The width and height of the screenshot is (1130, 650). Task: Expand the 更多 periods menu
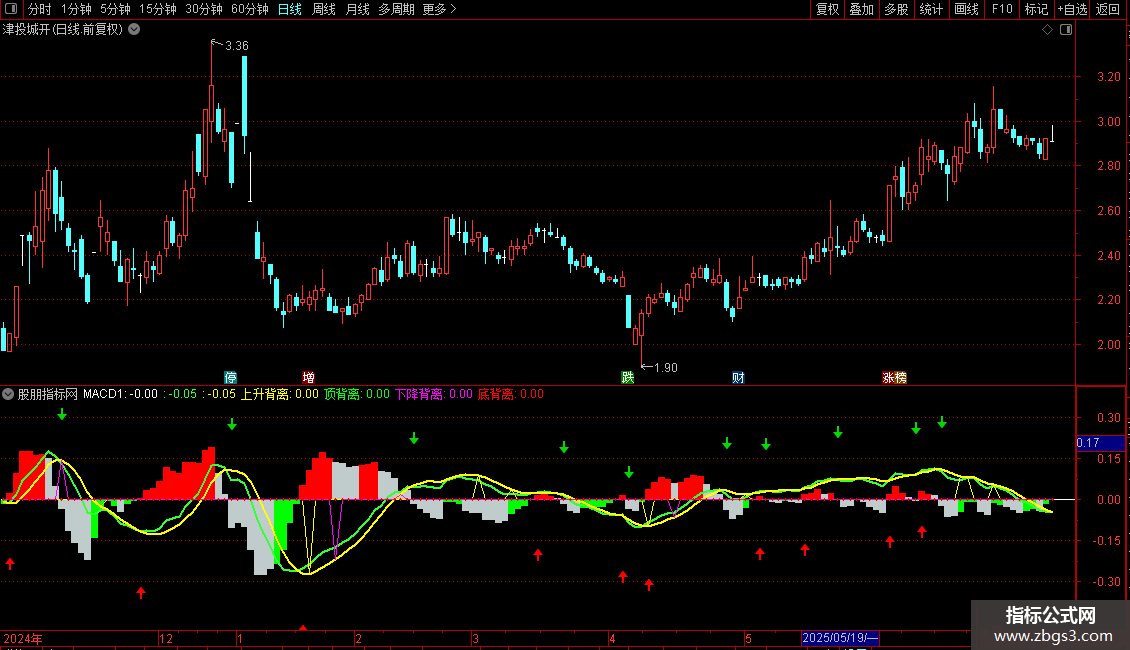pos(439,9)
